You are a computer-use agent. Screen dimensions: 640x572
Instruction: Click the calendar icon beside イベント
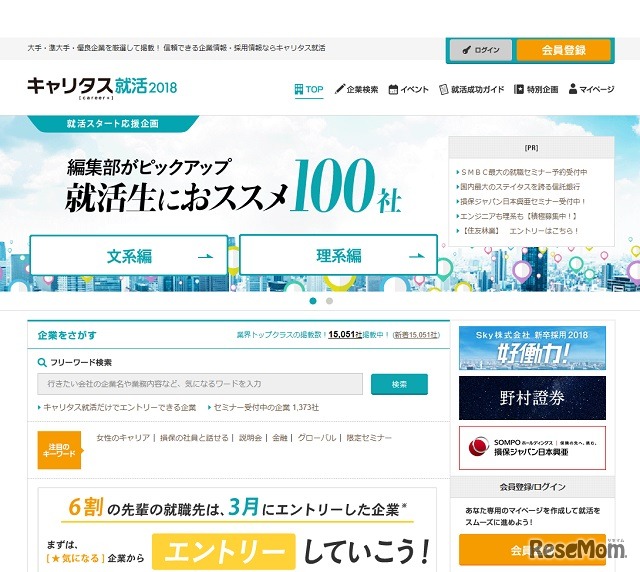393,89
